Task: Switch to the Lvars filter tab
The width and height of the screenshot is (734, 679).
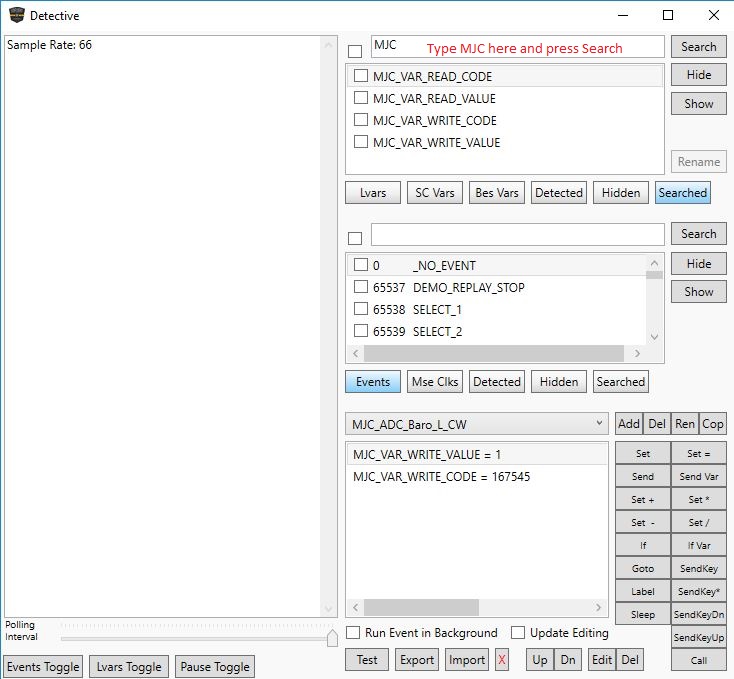Action: pyautogui.click(x=373, y=193)
